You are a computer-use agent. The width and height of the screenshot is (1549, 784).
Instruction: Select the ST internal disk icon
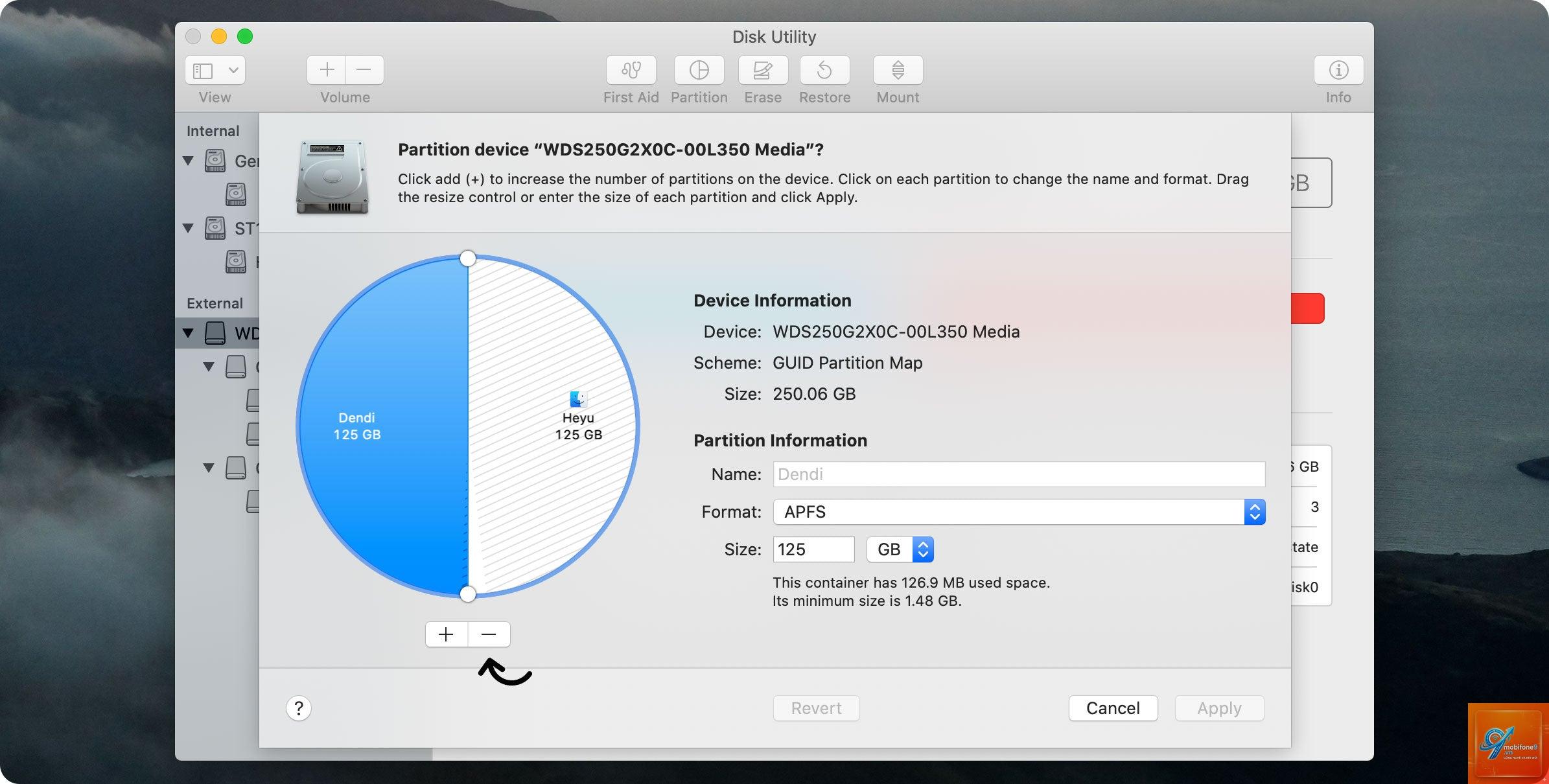click(x=215, y=227)
